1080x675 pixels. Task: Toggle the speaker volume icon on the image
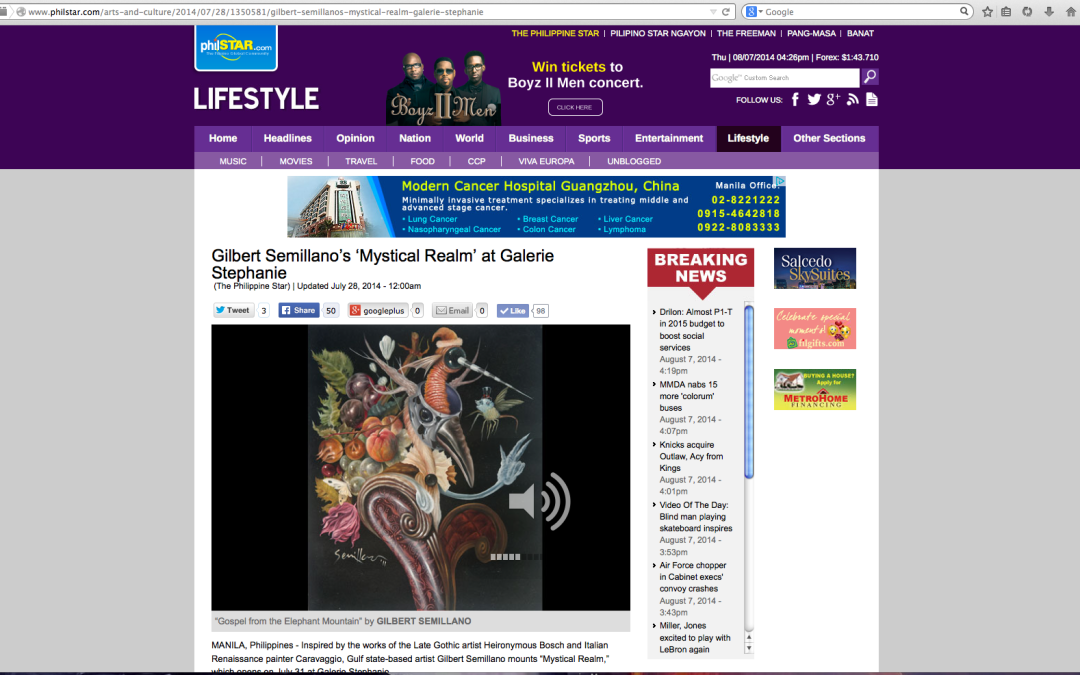click(539, 501)
